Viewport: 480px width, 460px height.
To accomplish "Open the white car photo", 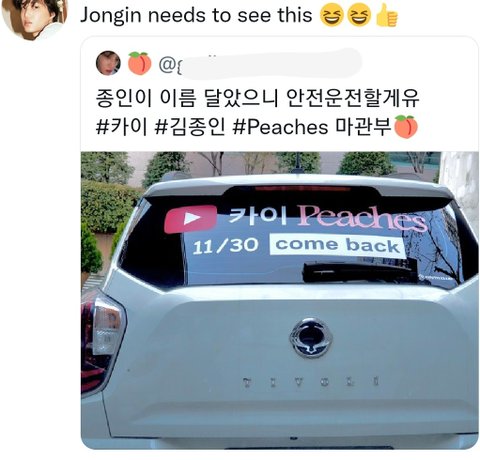I will coord(279,300).
